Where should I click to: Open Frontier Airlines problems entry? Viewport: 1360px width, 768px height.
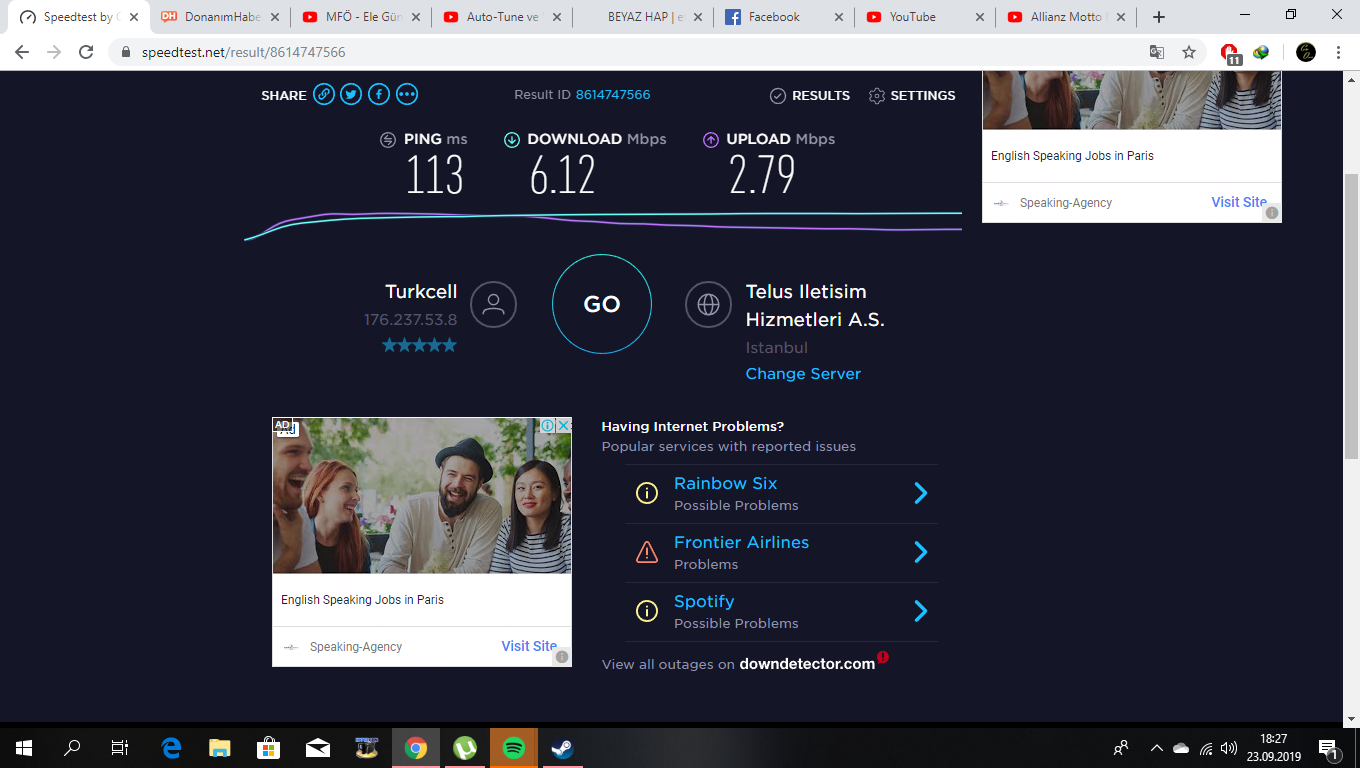741,542
